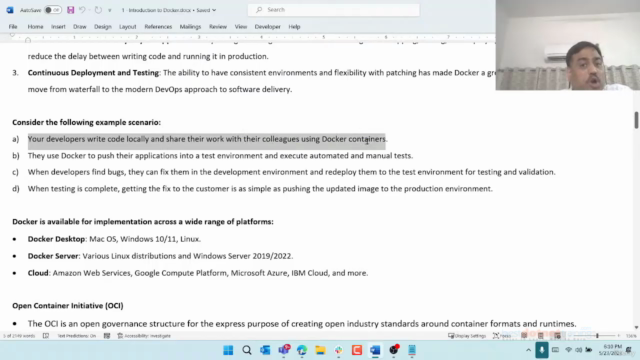Open Slack from the taskbar

click(x=339, y=350)
